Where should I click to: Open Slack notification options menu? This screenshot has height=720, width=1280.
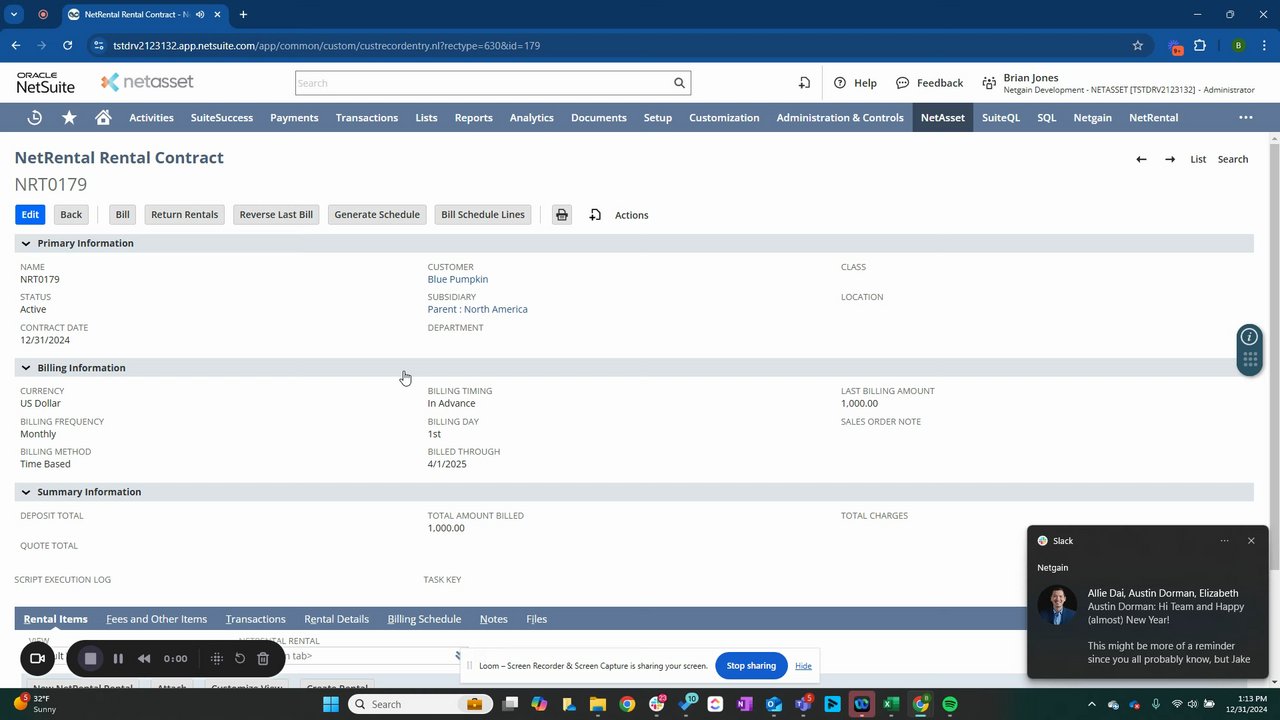1224,541
